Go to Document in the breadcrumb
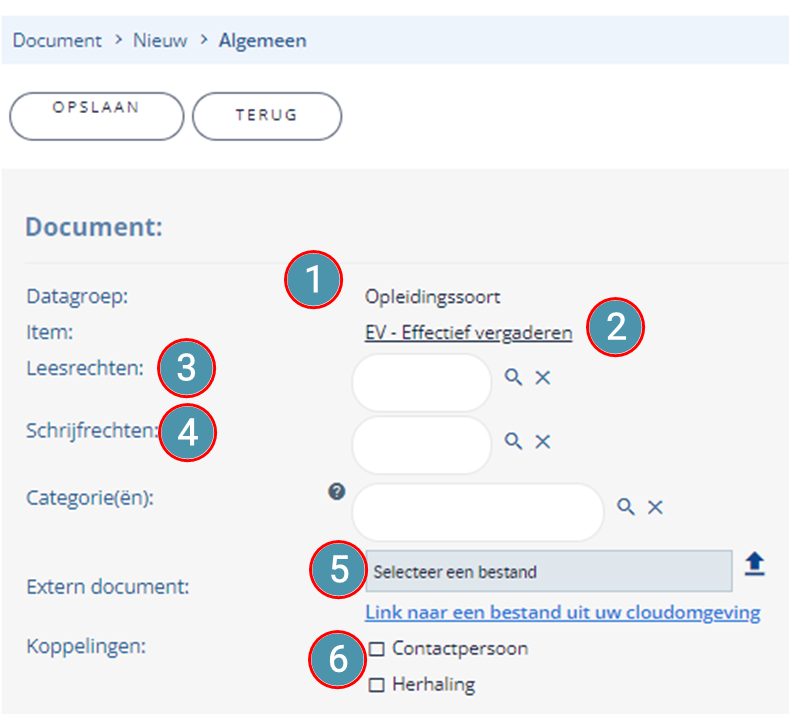The height and width of the screenshot is (714, 789). coord(57,40)
